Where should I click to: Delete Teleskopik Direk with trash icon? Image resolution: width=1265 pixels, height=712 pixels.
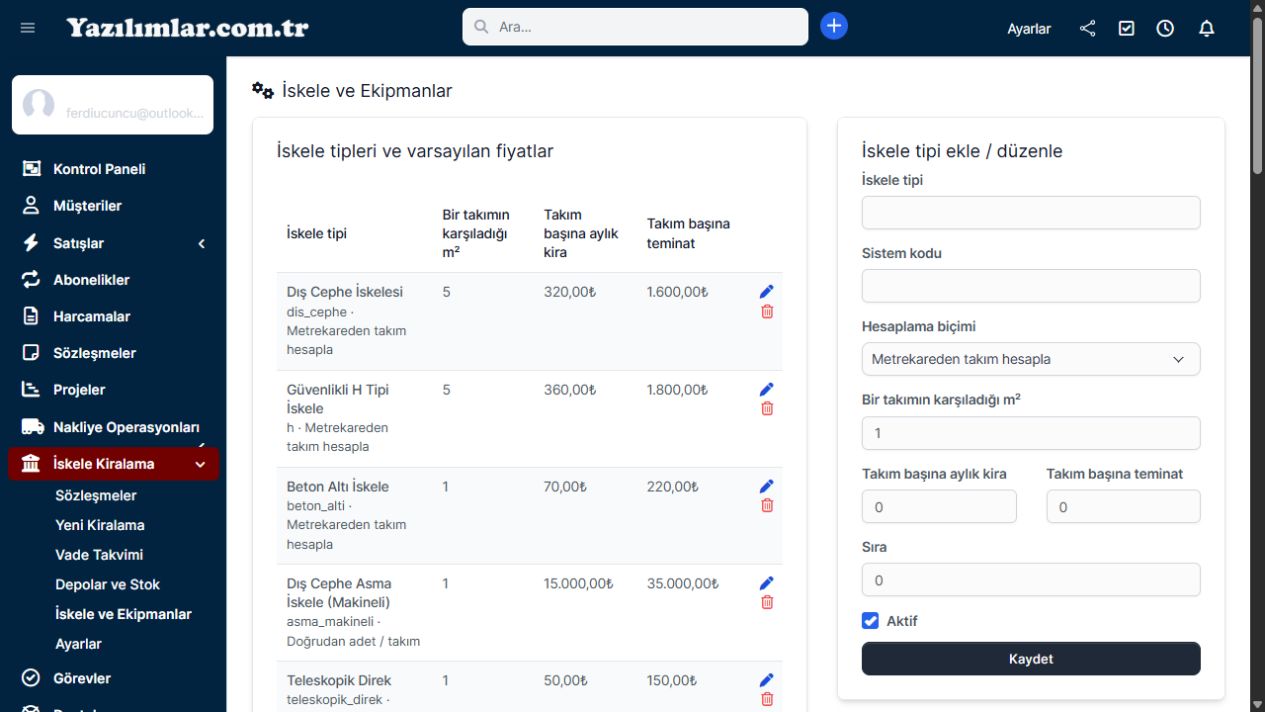767,699
